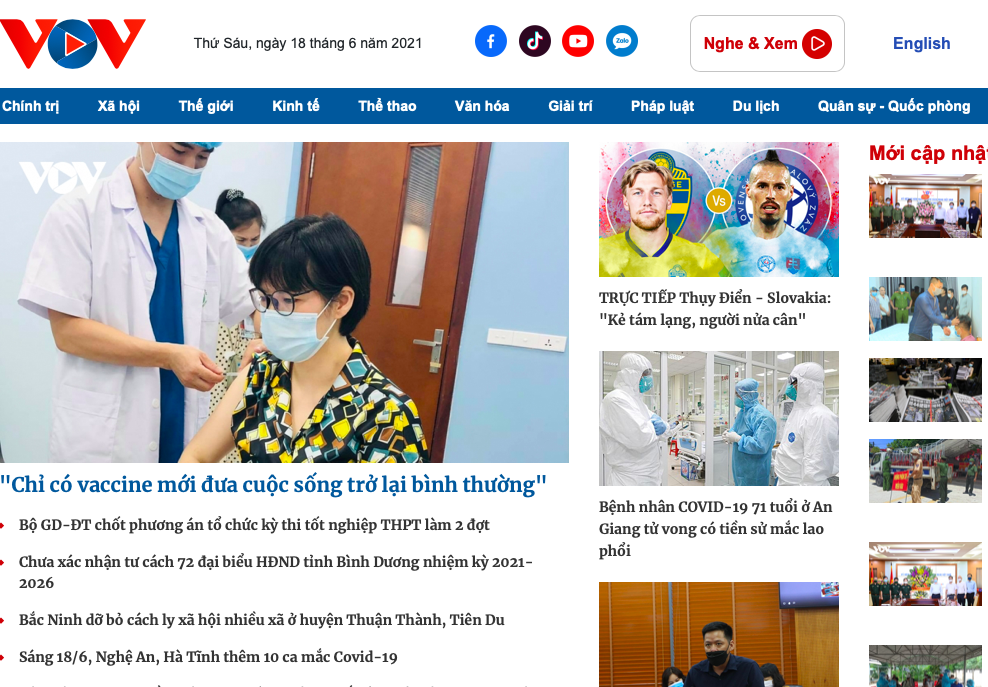Open the Facebook social icon
The image size is (988, 687).
[490, 41]
